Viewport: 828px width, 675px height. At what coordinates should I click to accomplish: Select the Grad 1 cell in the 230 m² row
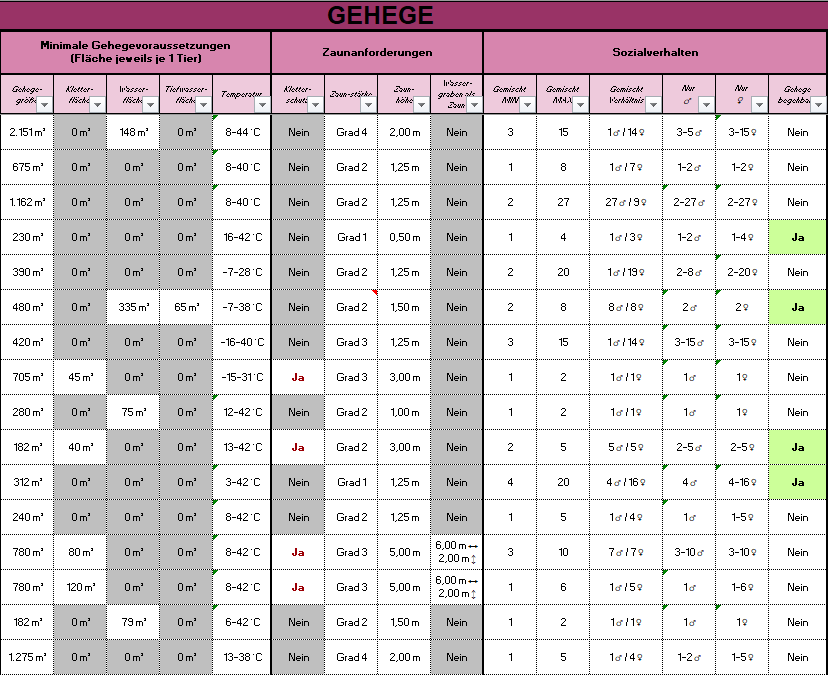click(x=351, y=237)
